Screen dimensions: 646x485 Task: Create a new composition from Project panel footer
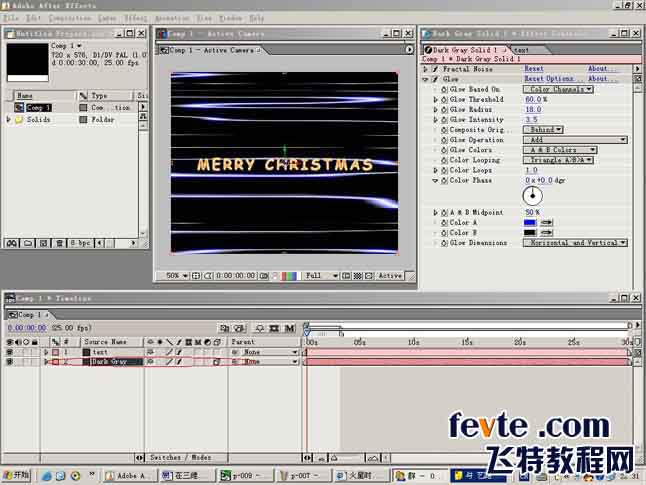(44, 243)
